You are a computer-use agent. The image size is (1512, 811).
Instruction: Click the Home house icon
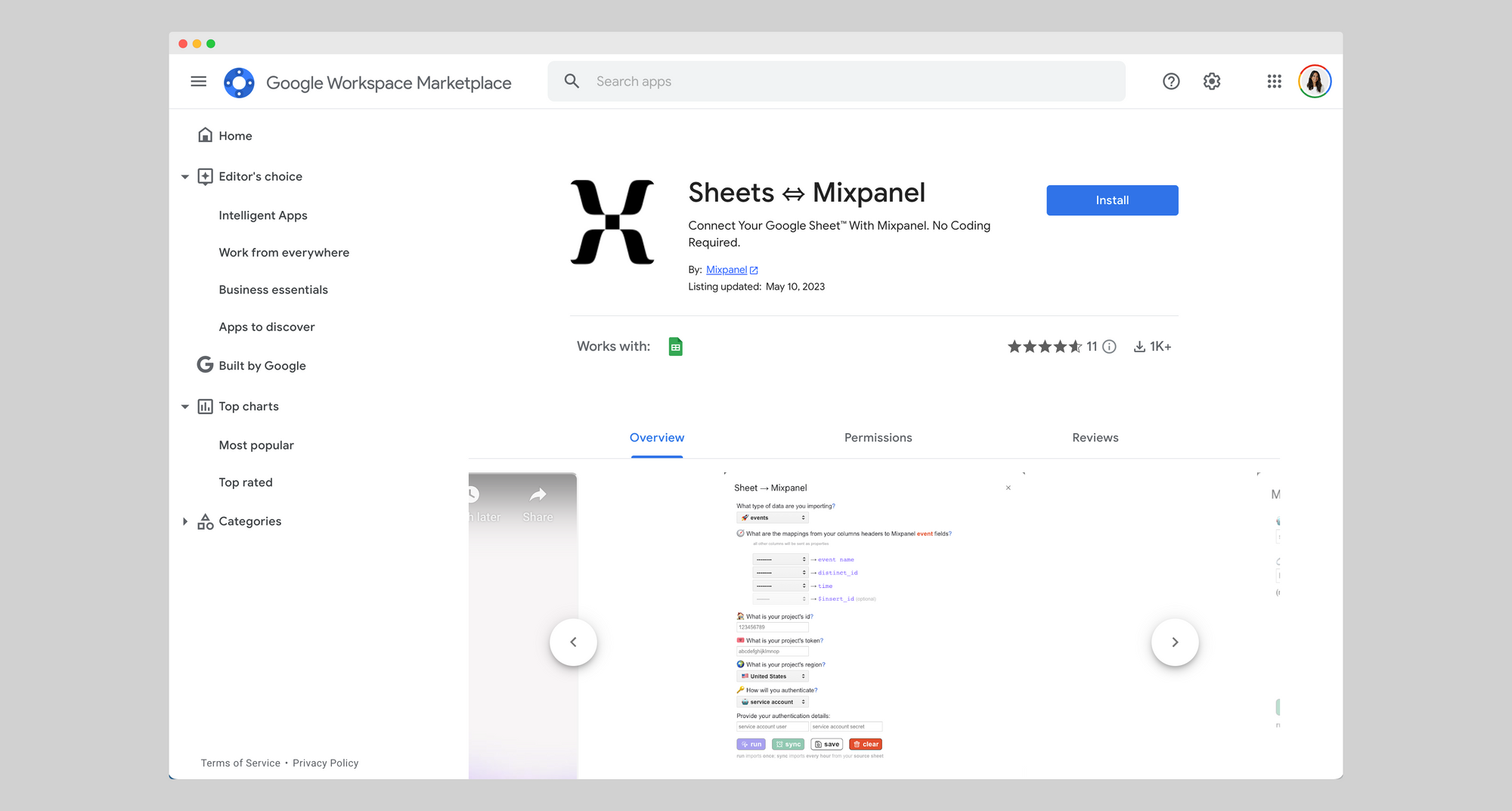point(205,135)
